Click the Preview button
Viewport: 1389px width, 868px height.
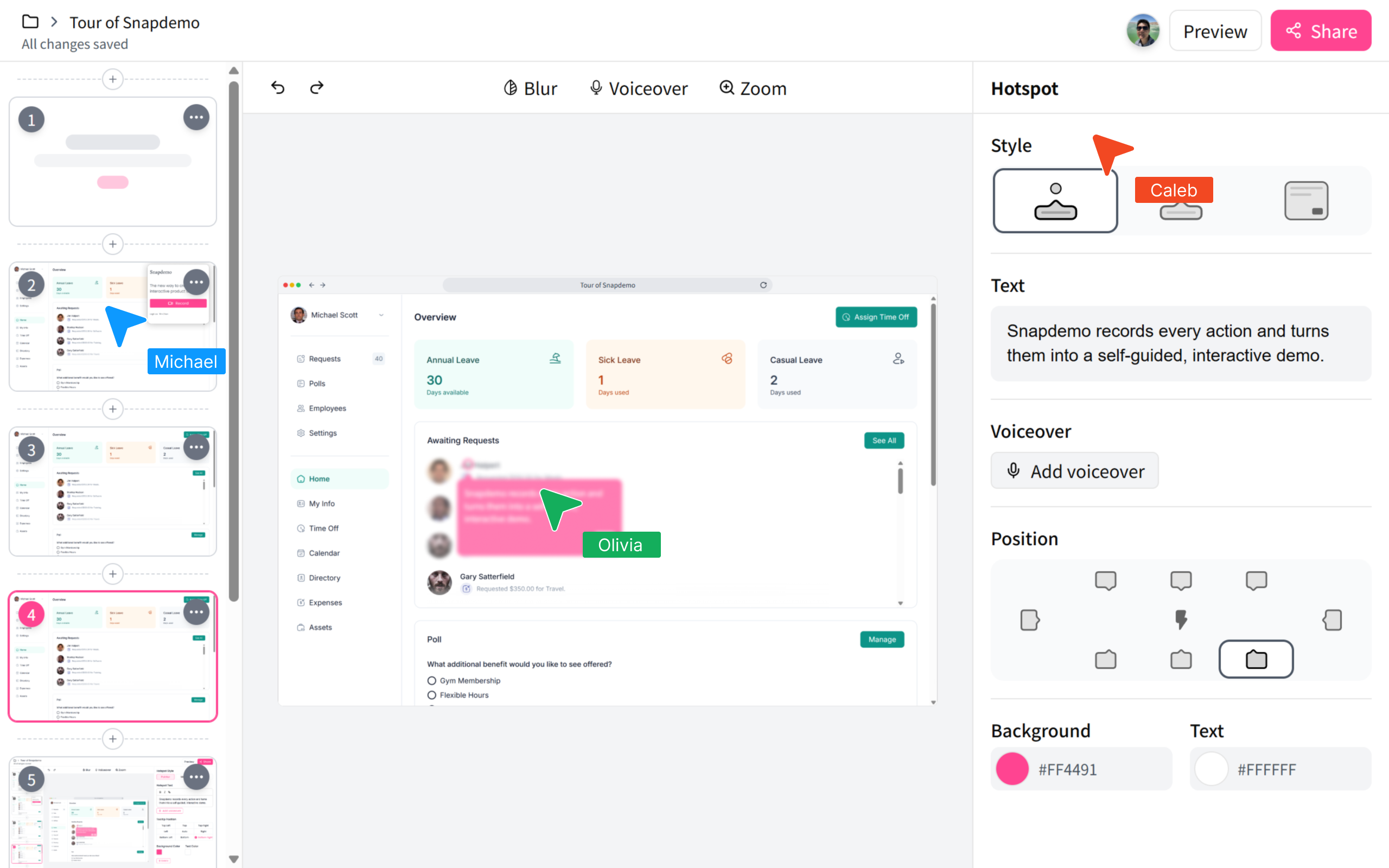tap(1215, 31)
